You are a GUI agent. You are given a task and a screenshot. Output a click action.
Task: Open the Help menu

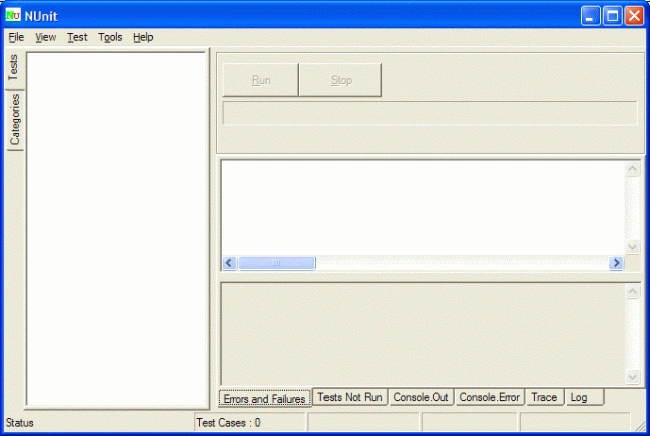point(143,37)
